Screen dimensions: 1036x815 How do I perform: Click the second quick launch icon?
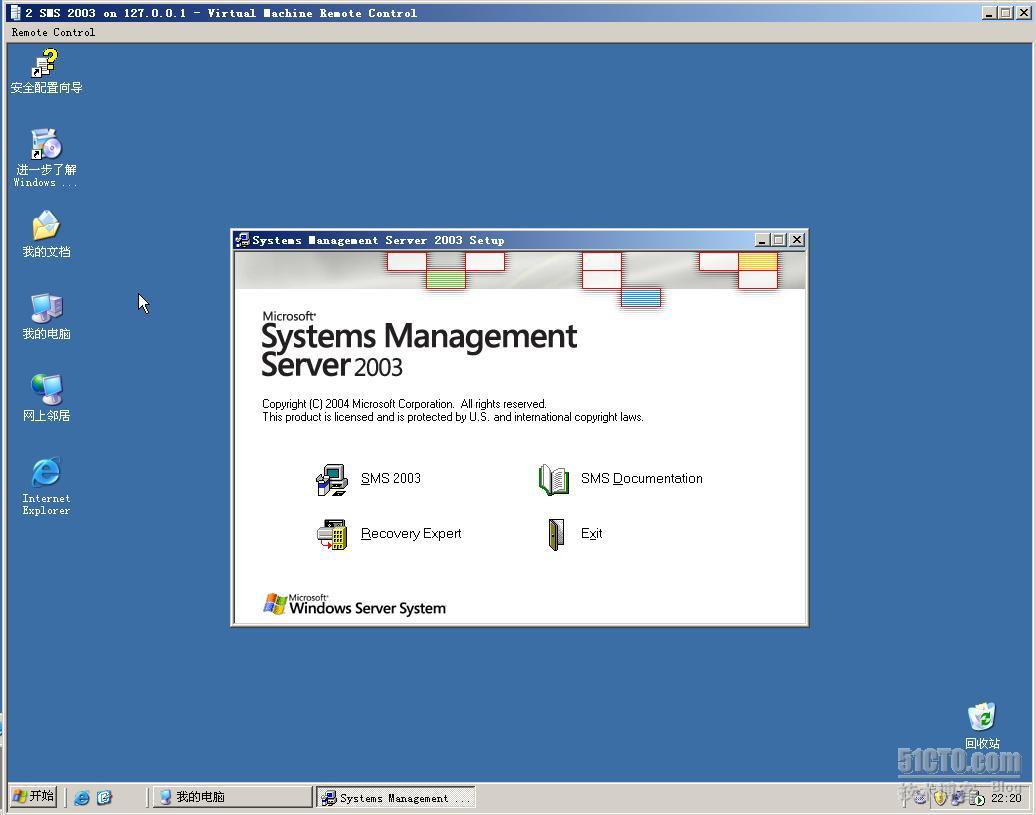pos(104,797)
